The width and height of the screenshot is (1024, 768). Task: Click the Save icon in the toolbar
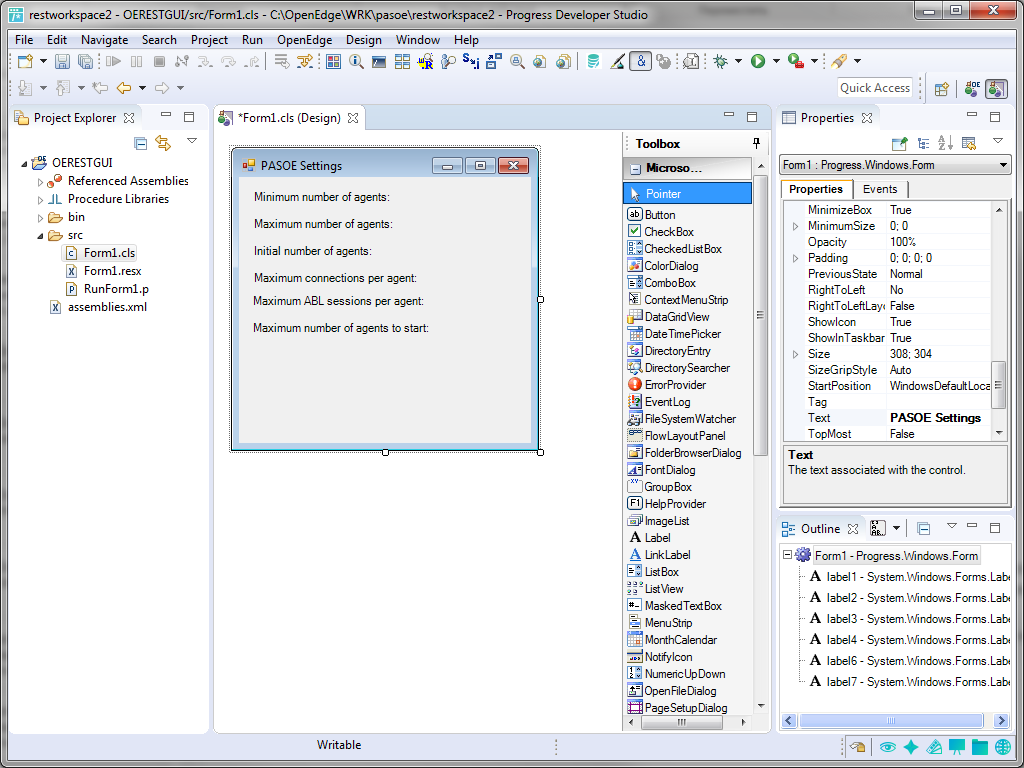point(62,61)
